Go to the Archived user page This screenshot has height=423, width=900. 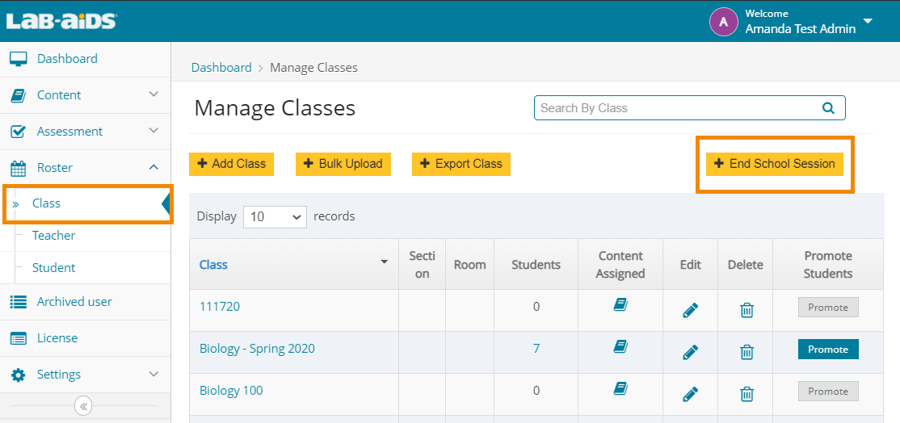coord(74,302)
